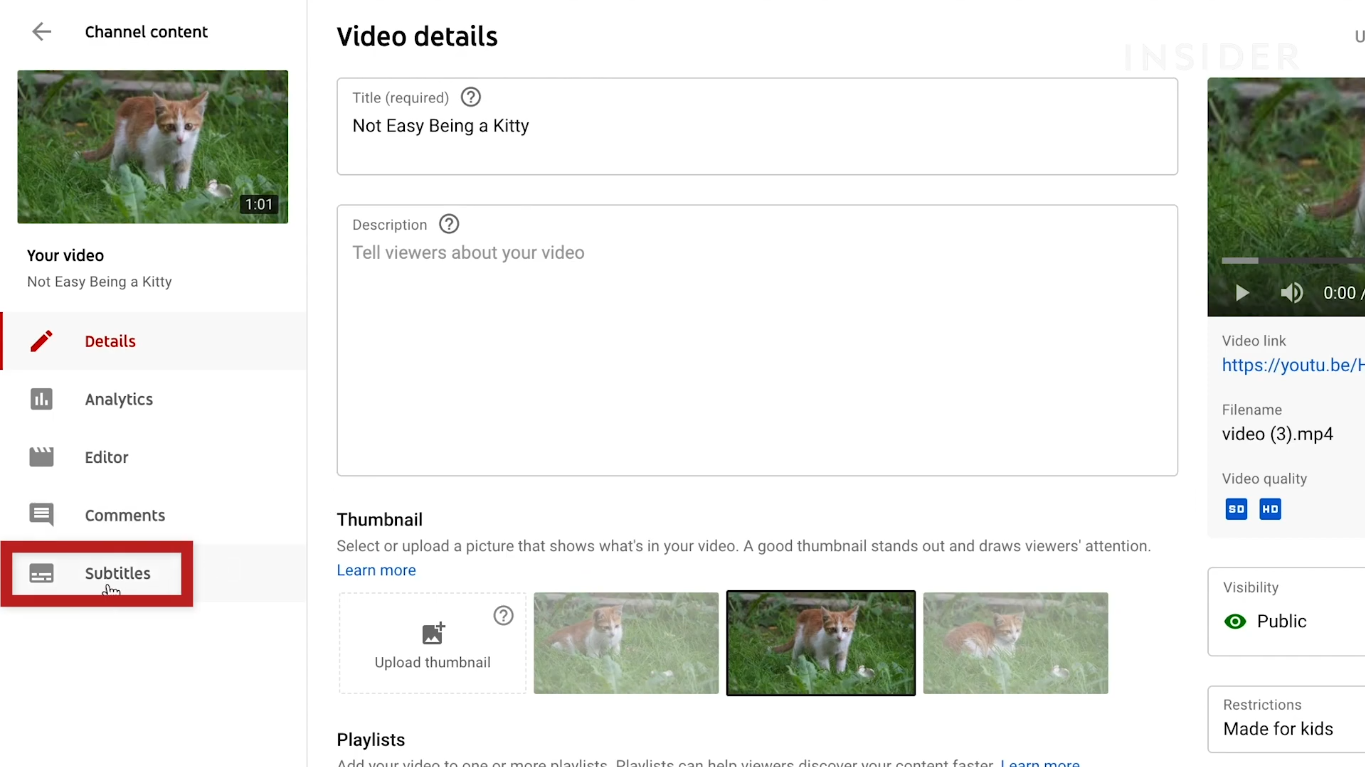This screenshot has height=767, width=1365.
Task: Click the Video details heading
Action: (417, 37)
